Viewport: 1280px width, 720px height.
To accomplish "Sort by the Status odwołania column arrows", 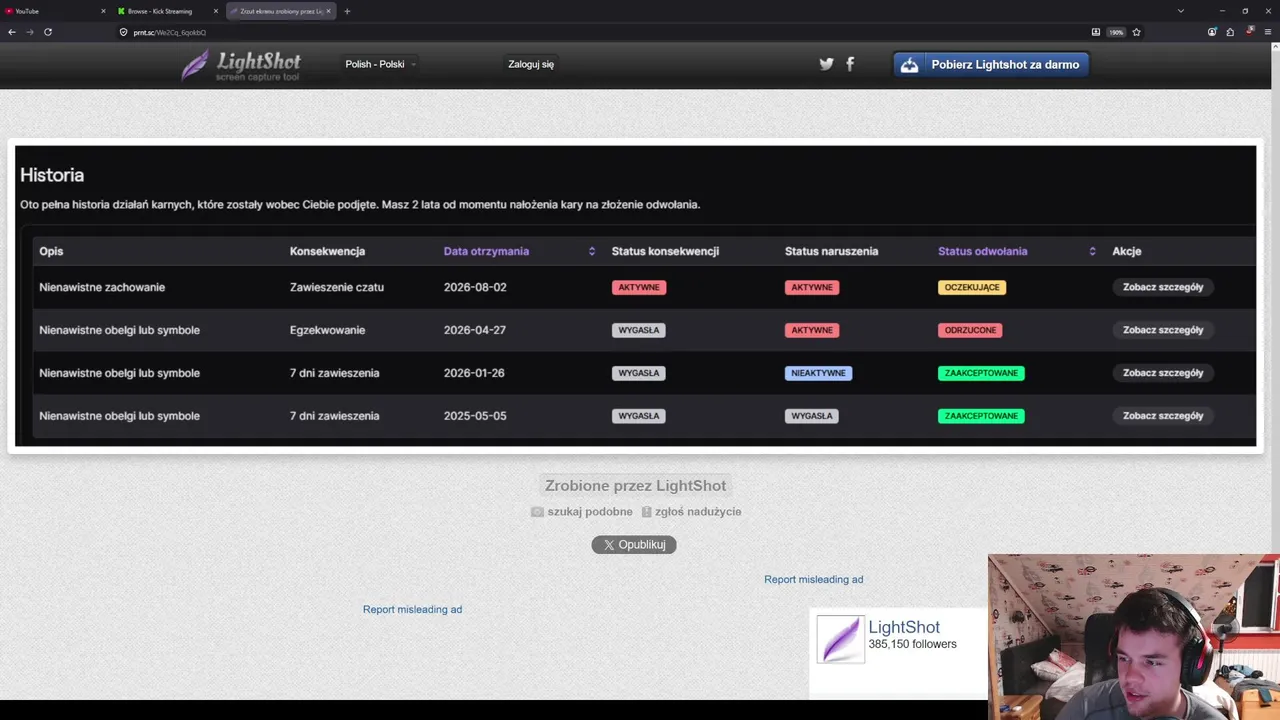I will [x=1092, y=251].
